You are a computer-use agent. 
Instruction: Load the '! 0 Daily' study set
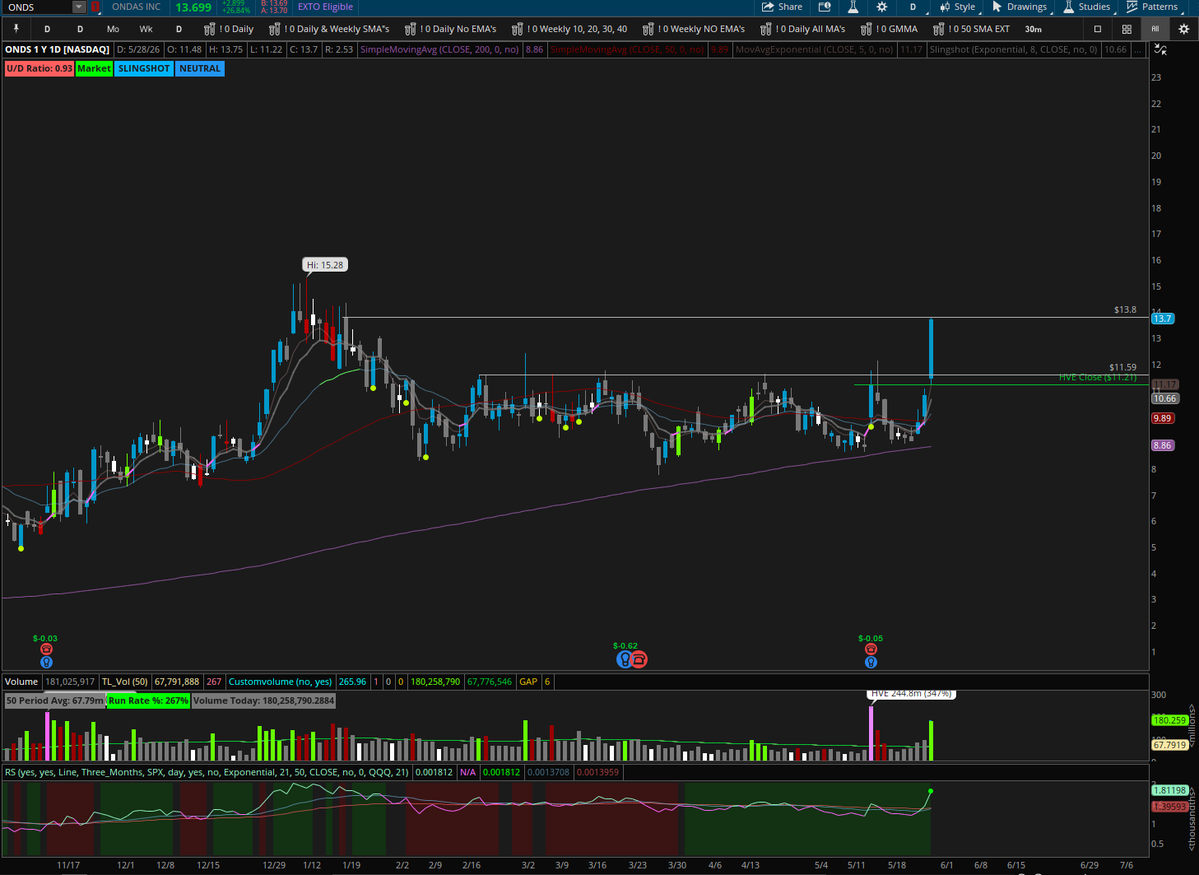[229, 29]
